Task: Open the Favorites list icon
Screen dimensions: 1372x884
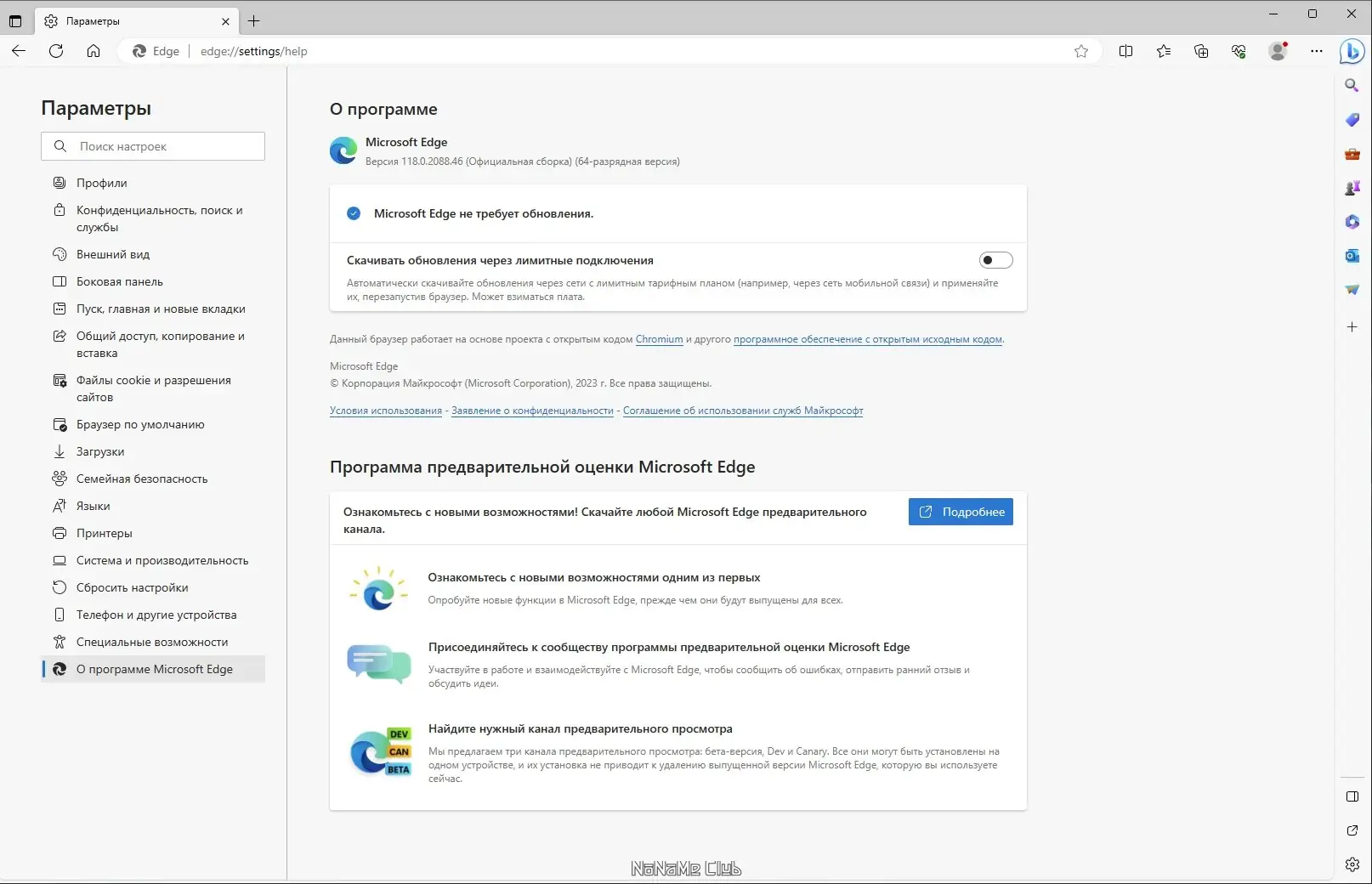Action: 1164,51
